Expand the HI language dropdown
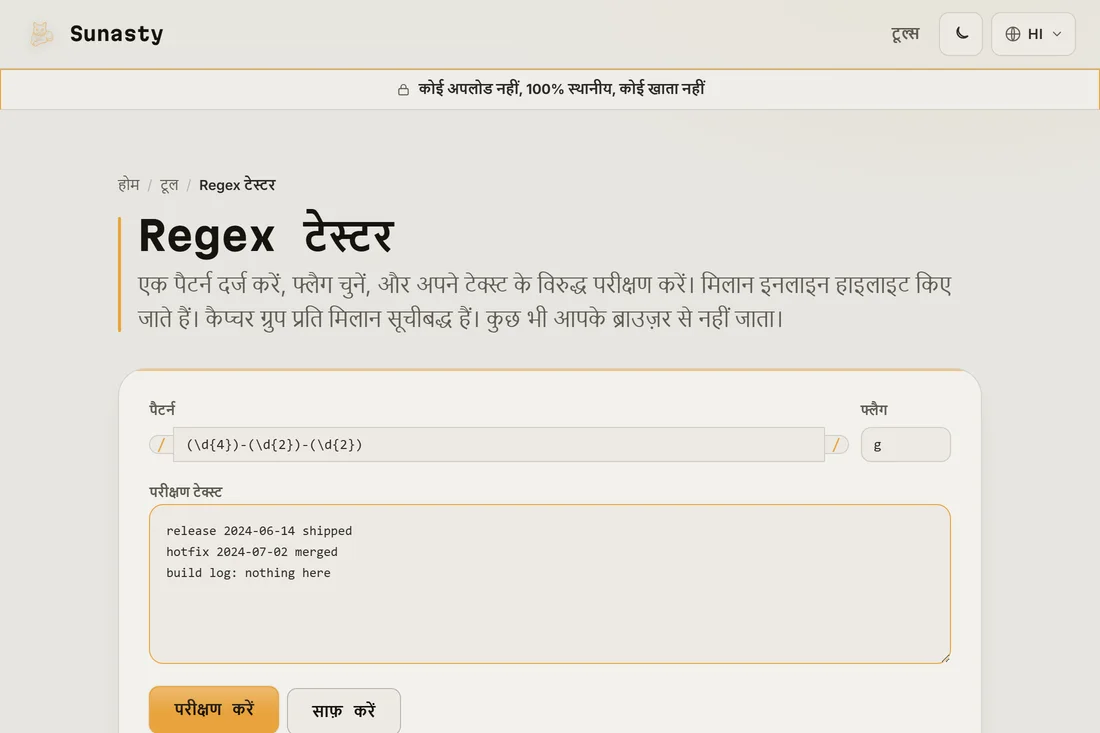Screen dimensions: 1100x733 click(1033, 34)
